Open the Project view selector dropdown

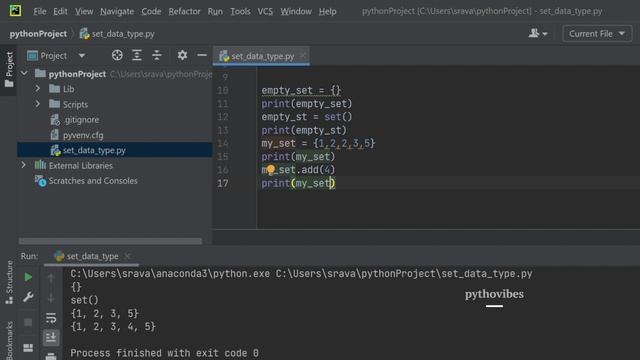[56, 56]
